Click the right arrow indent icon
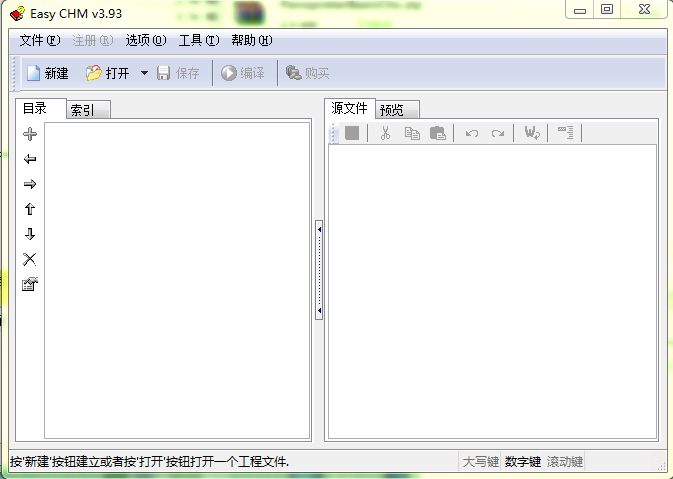 30,184
